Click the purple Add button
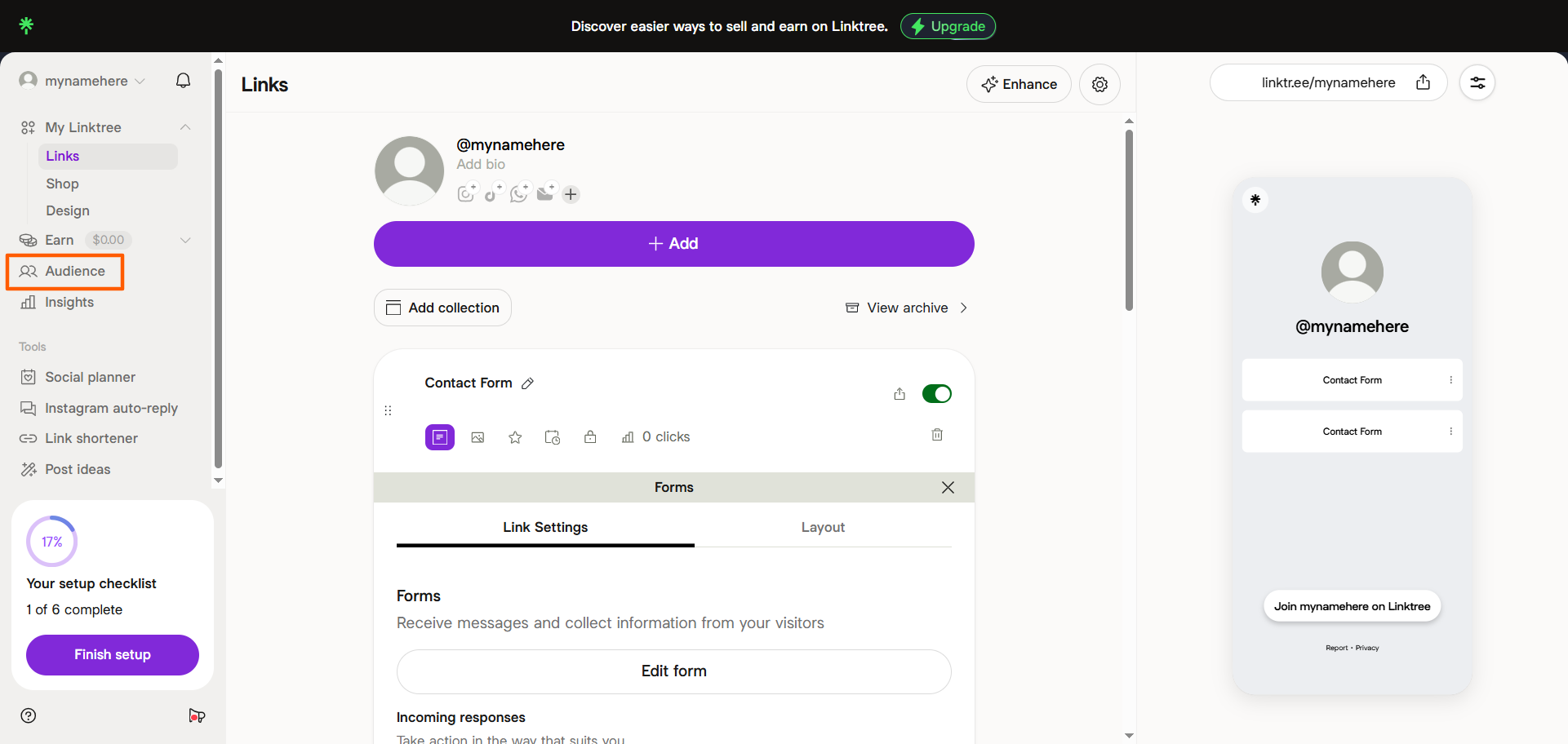The height and width of the screenshot is (744, 1568). tap(674, 244)
